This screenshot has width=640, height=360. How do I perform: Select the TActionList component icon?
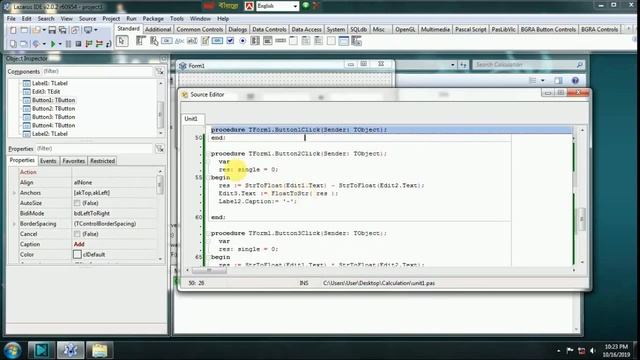[356, 41]
